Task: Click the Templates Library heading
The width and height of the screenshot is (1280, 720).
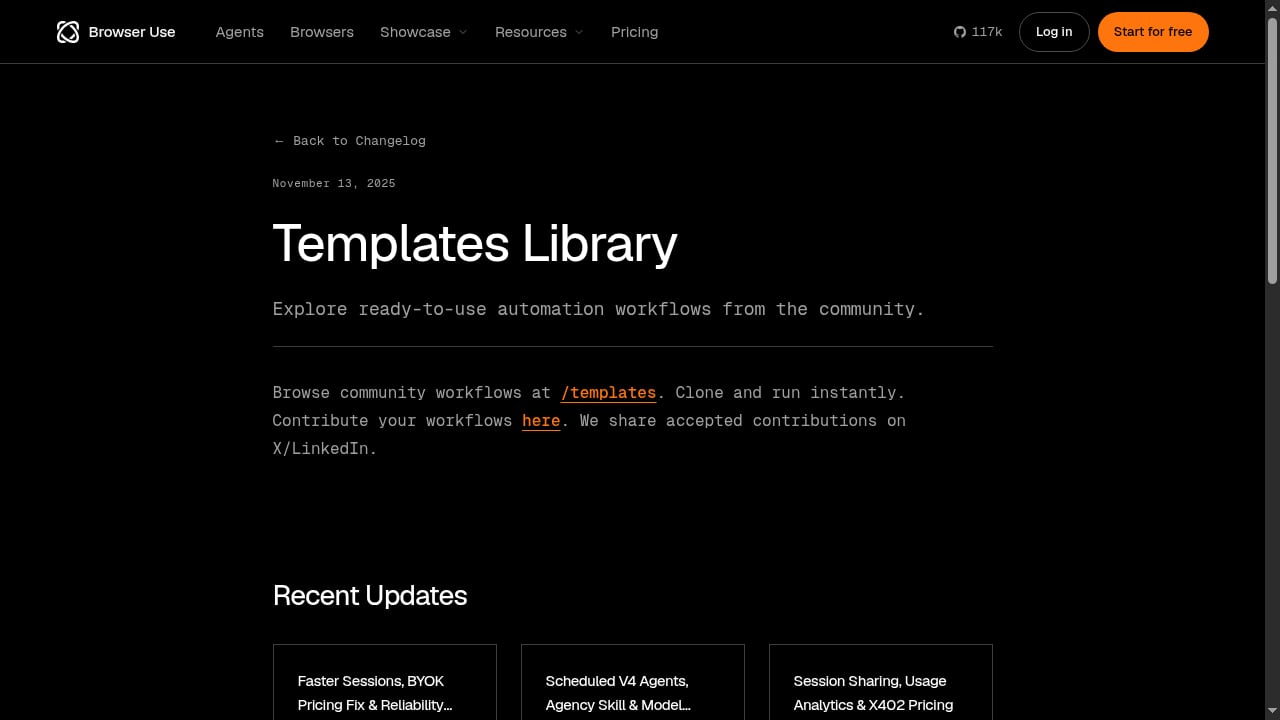Action: pos(475,244)
